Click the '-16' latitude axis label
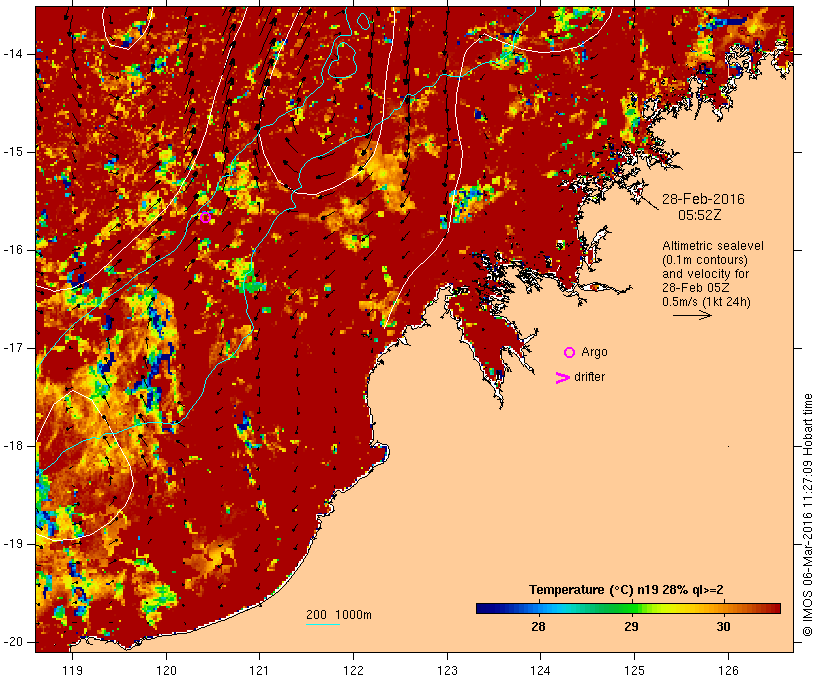The image size is (820, 680). (x=12, y=250)
